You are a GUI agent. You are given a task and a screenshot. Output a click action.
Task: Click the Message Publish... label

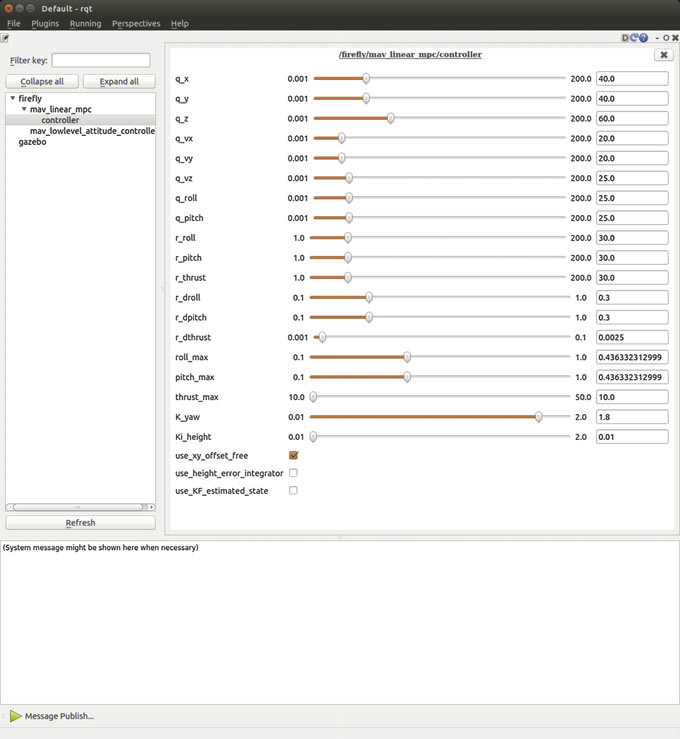(59, 716)
